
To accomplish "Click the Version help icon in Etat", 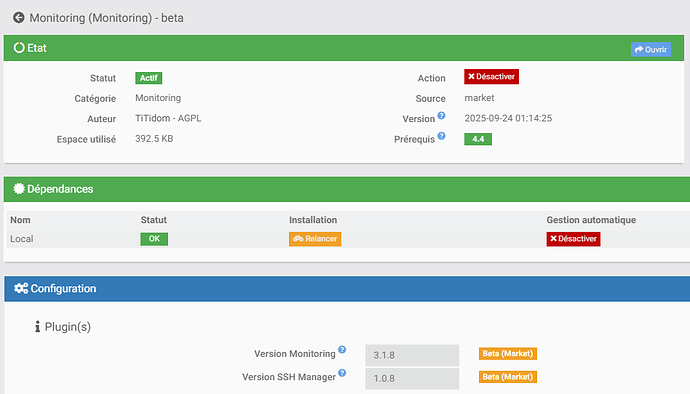I will coord(441,115).
